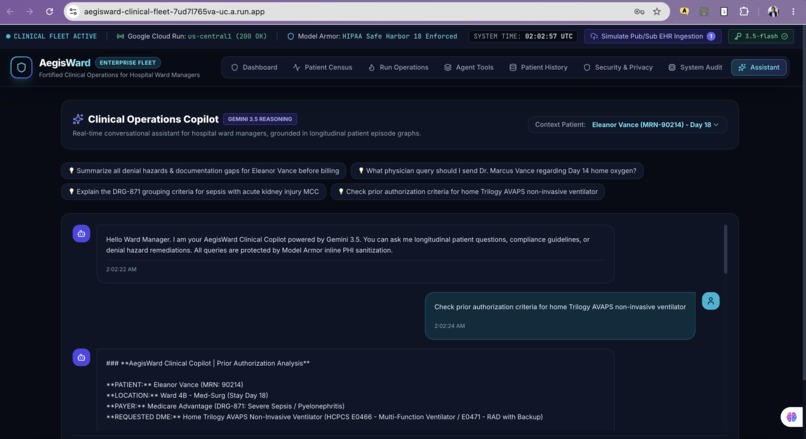The width and height of the screenshot is (806, 439).
Task: Click the us-central1 (200 OK) status text
Action: coord(227,36)
